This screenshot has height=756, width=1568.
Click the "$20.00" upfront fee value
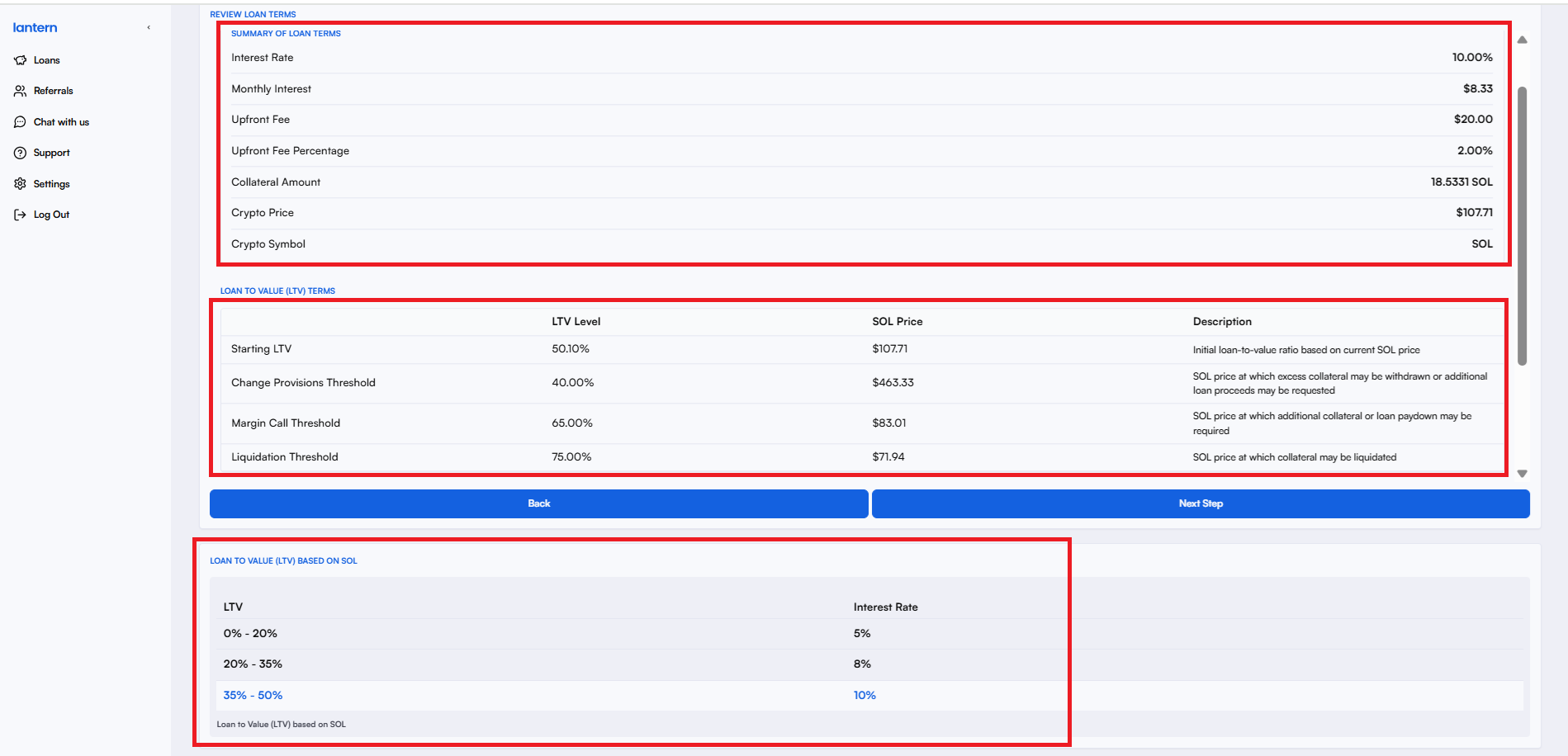pyautogui.click(x=1473, y=120)
